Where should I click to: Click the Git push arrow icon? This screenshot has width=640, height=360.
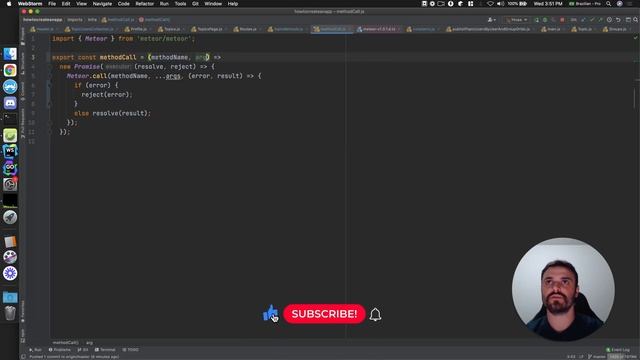(600, 20)
